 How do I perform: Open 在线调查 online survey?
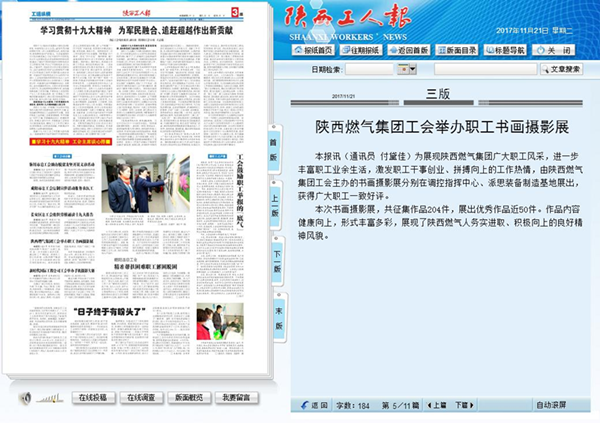tap(141, 398)
